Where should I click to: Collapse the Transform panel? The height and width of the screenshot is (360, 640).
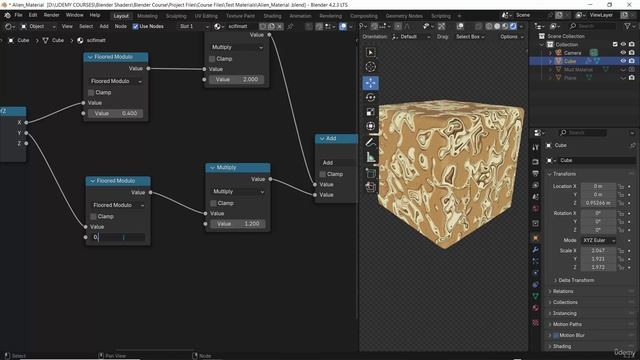[564, 174]
